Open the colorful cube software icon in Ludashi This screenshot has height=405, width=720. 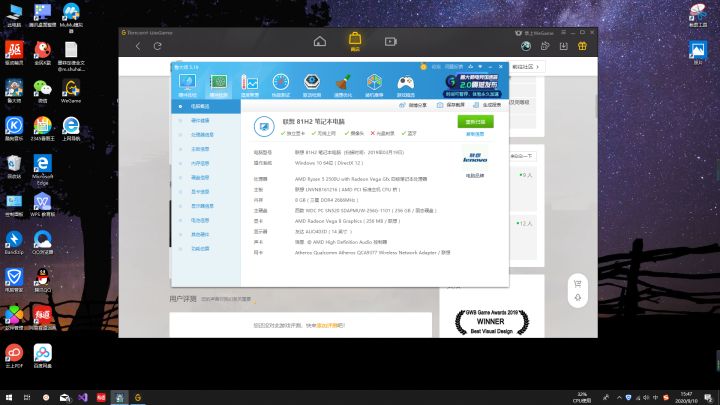(374, 85)
